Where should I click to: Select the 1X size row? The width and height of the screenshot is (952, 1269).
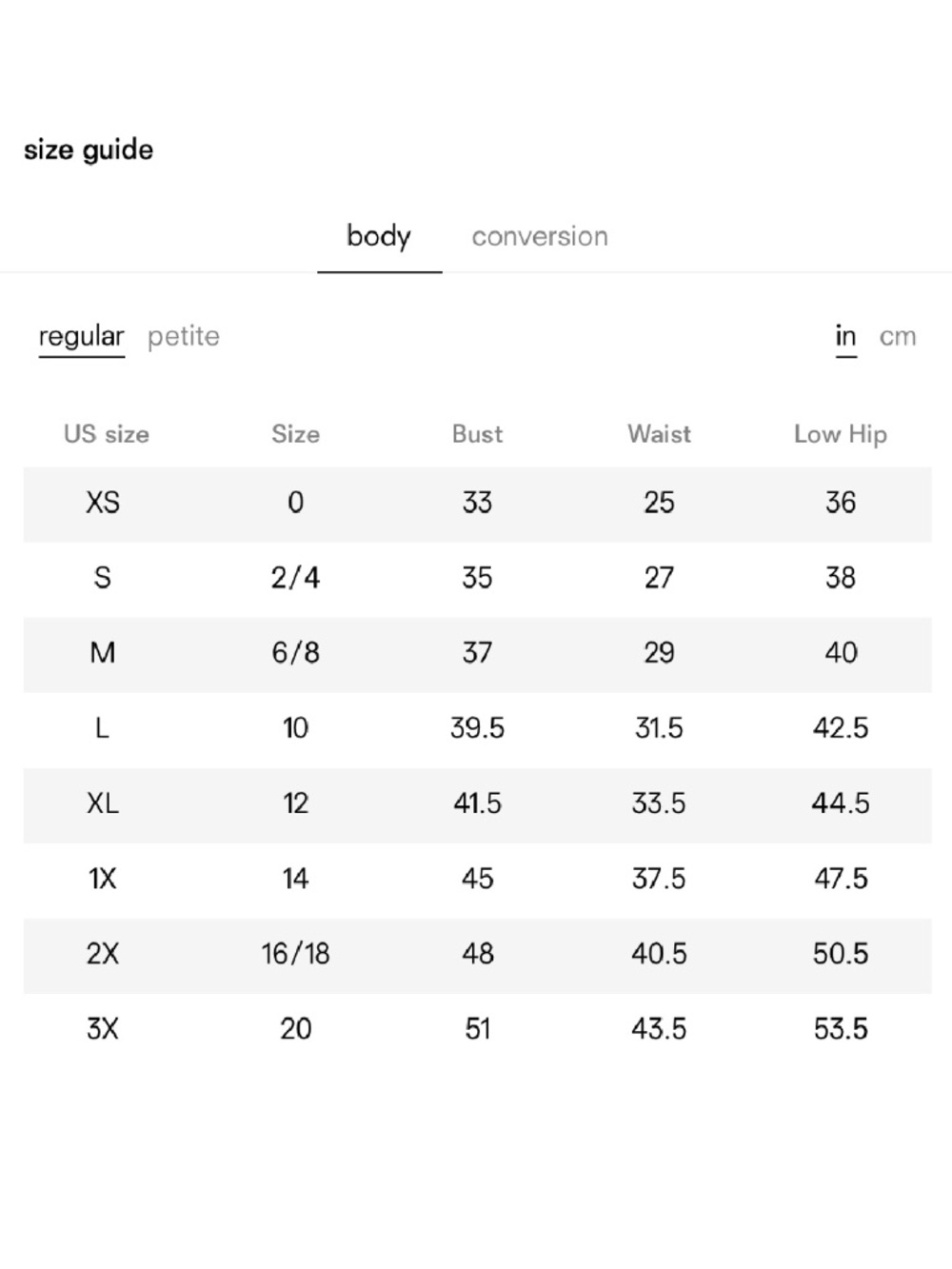pos(477,880)
